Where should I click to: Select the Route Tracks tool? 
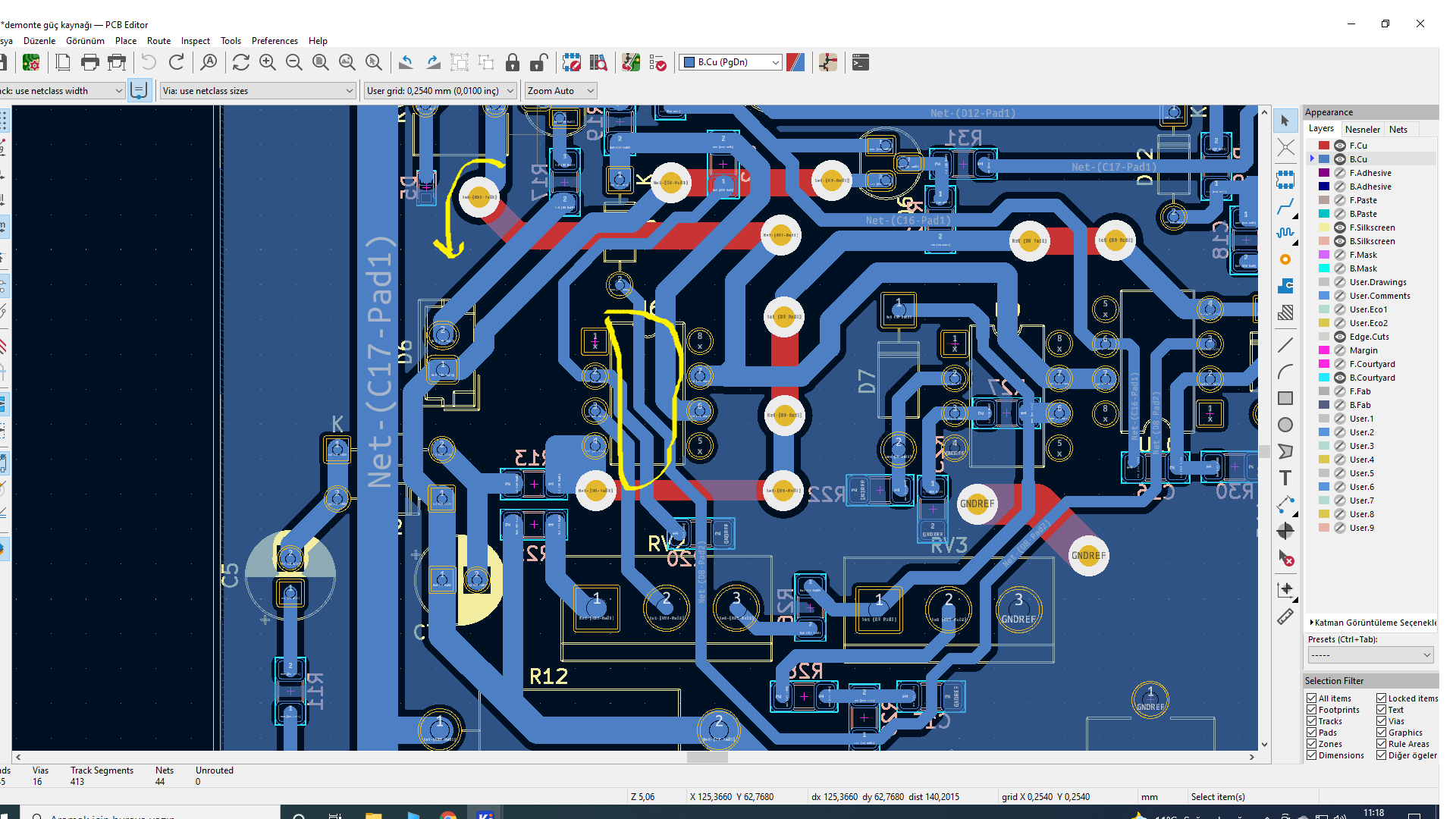[1285, 206]
